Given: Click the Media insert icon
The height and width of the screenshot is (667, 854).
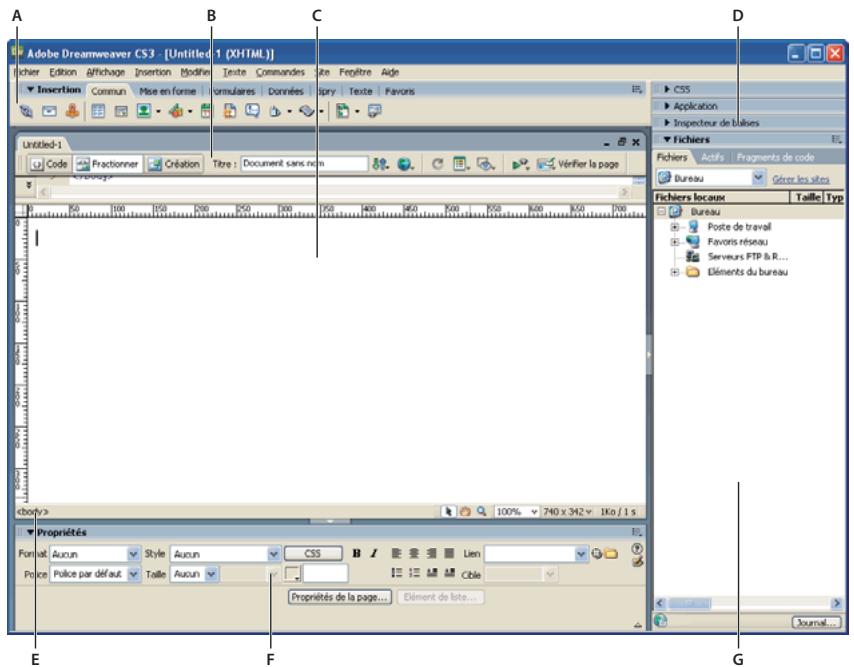Looking at the screenshot, I should point(176,111).
